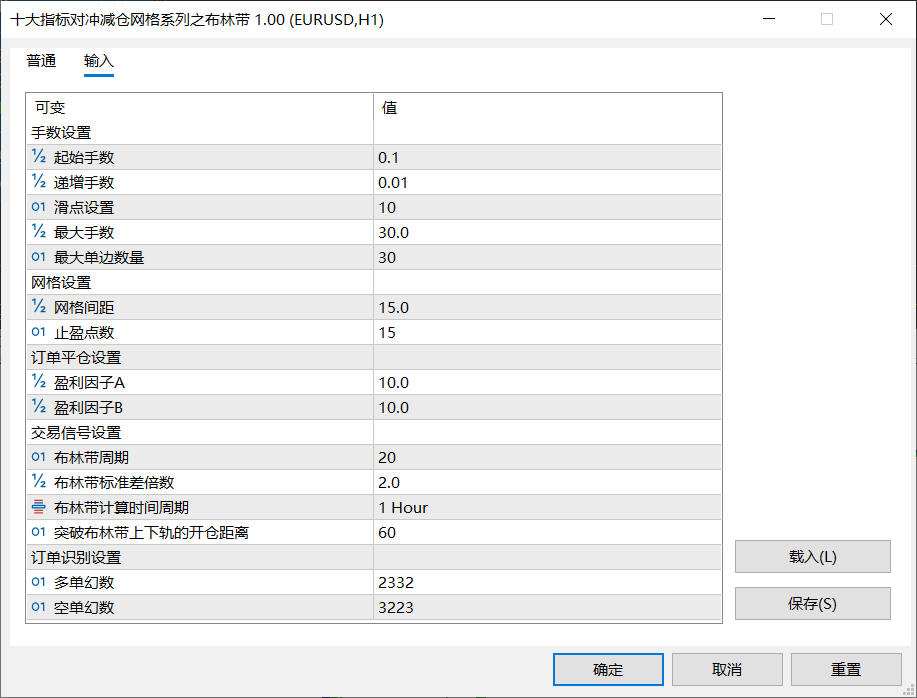Save settings with 保存(S)
This screenshot has height=698, width=917.
pyautogui.click(x=812, y=603)
